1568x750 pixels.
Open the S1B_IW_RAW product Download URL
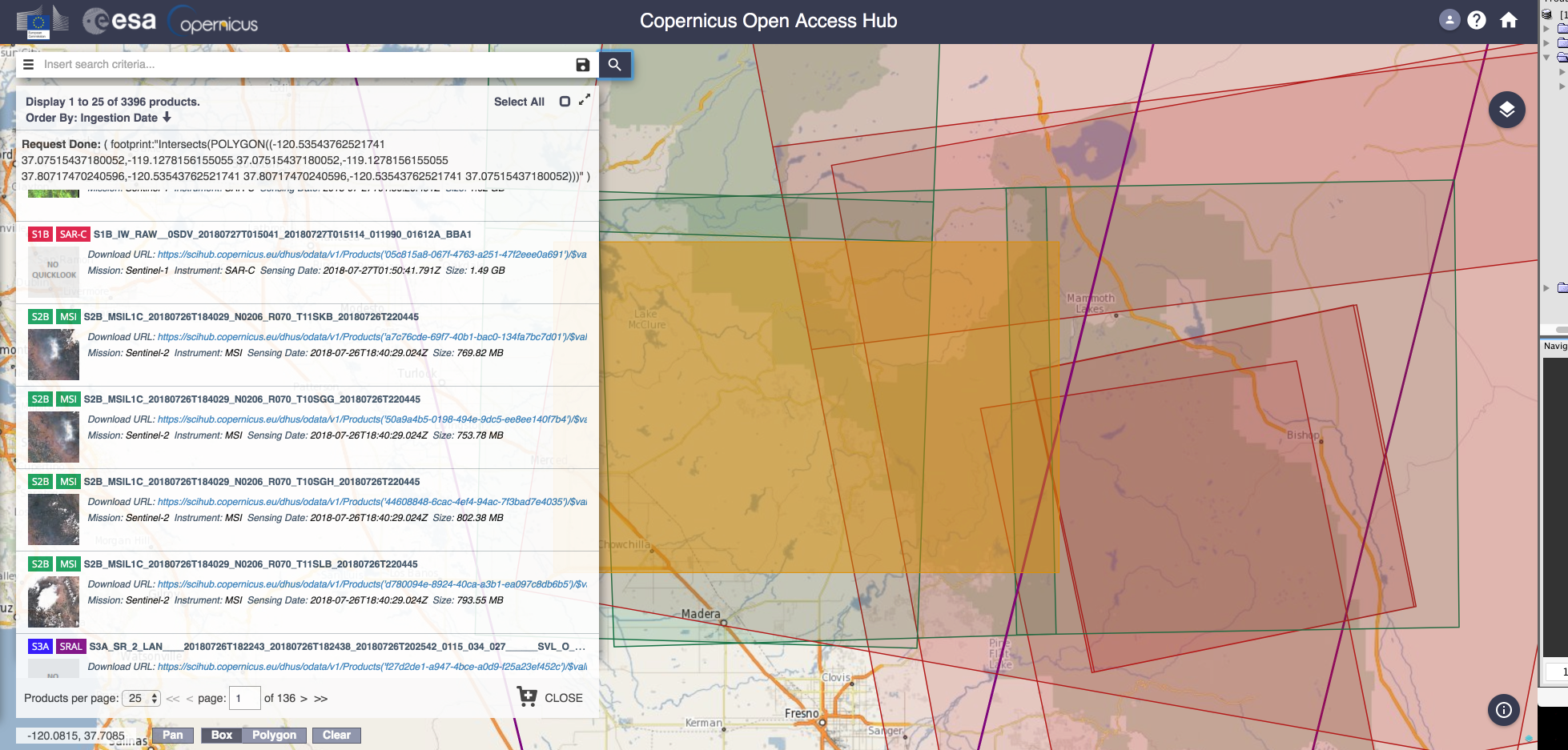tap(372, 255)
